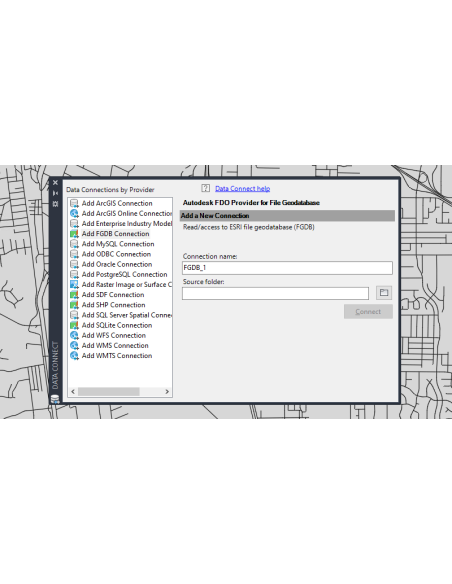The image size is (452, 584).
Task: Click the Connect button
Action: tap(368, 312)
